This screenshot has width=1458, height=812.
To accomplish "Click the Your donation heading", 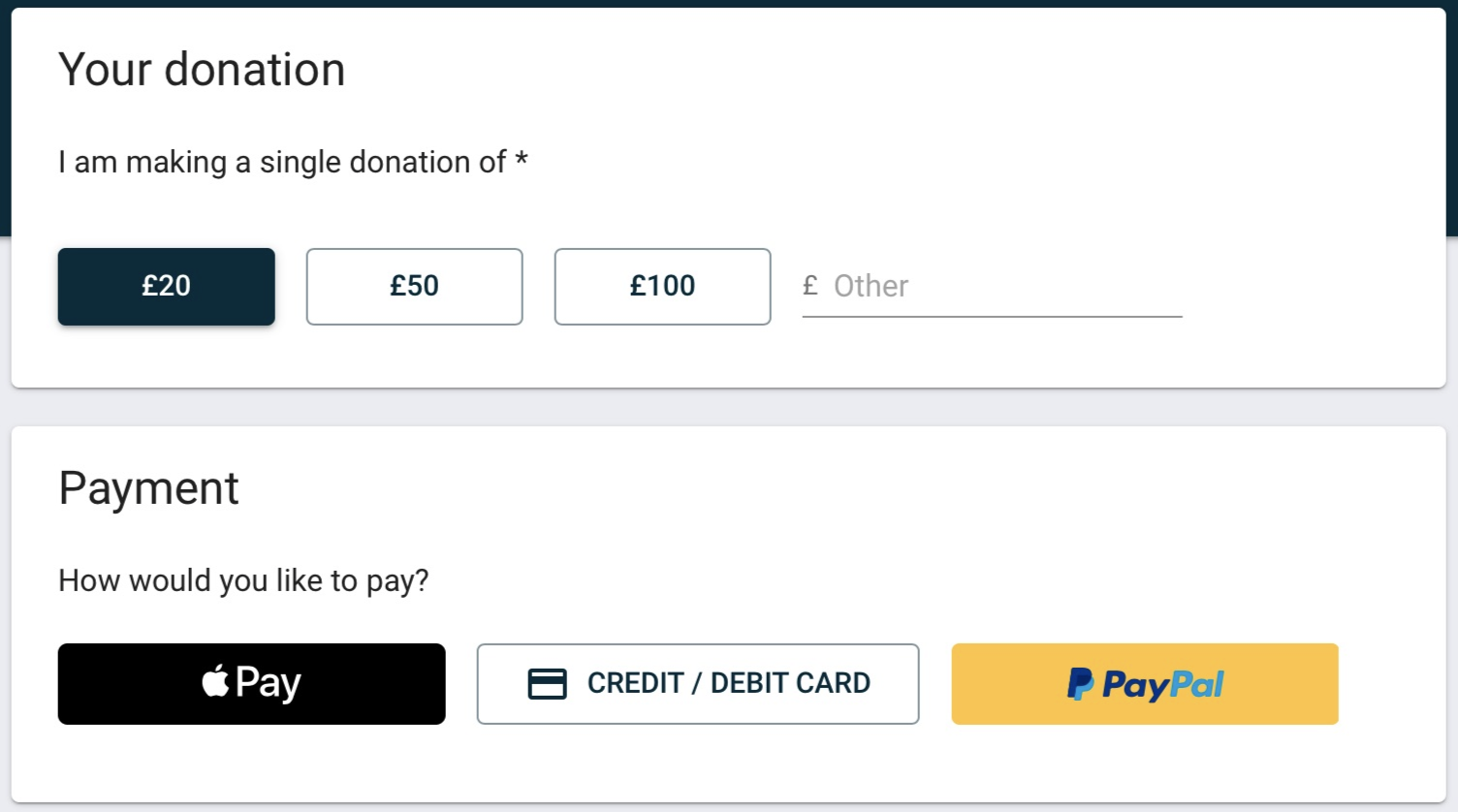I will tap(202, 70).
